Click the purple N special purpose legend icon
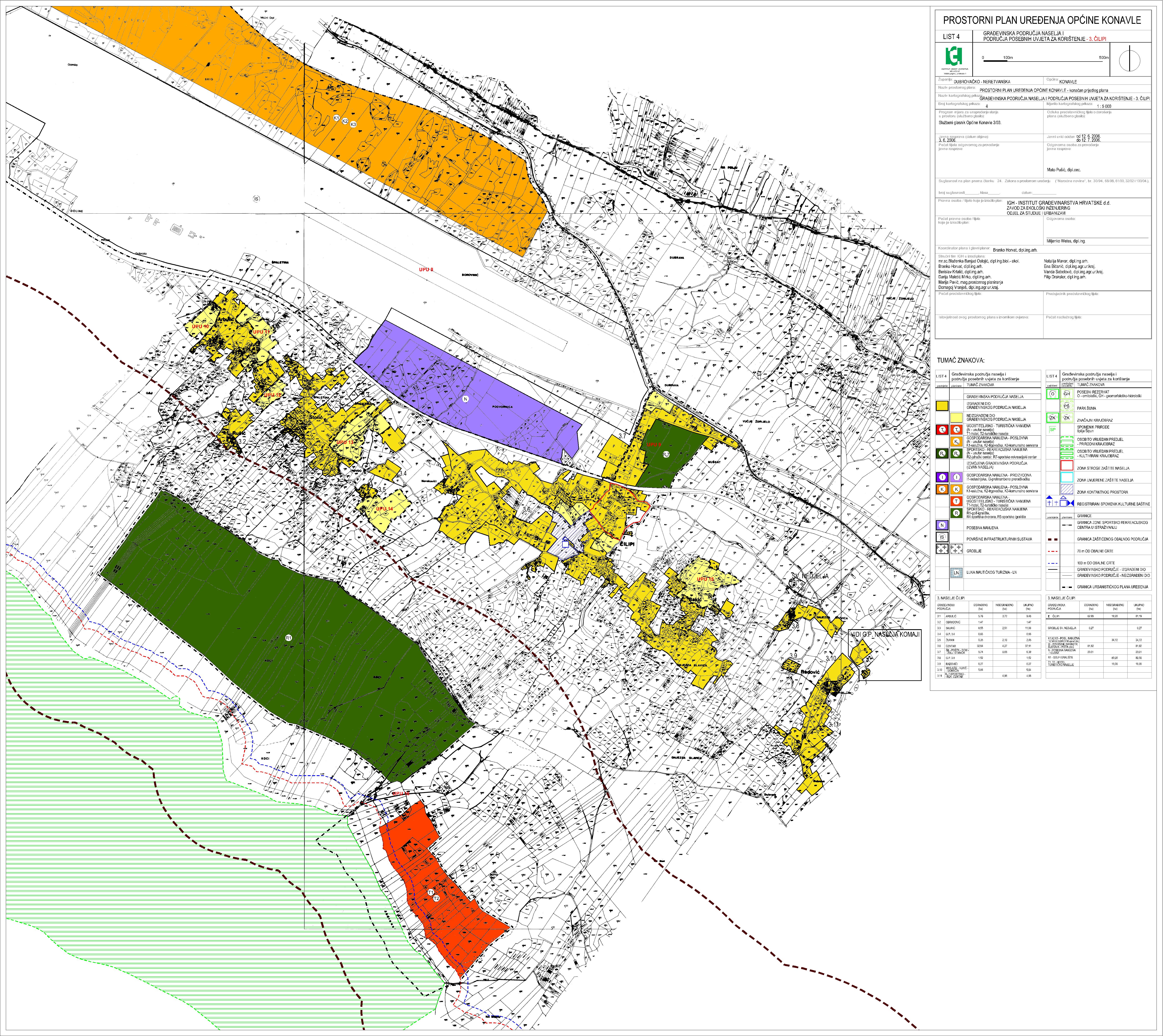 tap(942, 525)
